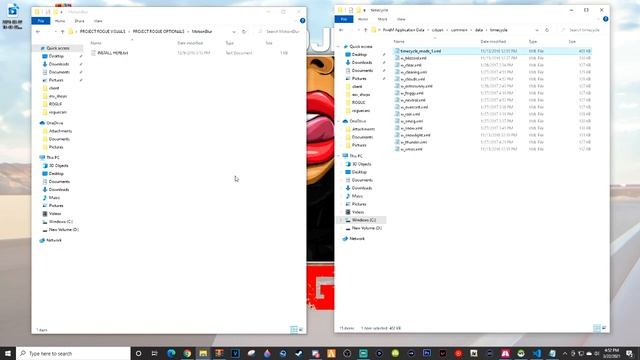Image resolution: width=640 pixels, height=360 pixels.
Task: Open the notification center icon
Action: 629,353
